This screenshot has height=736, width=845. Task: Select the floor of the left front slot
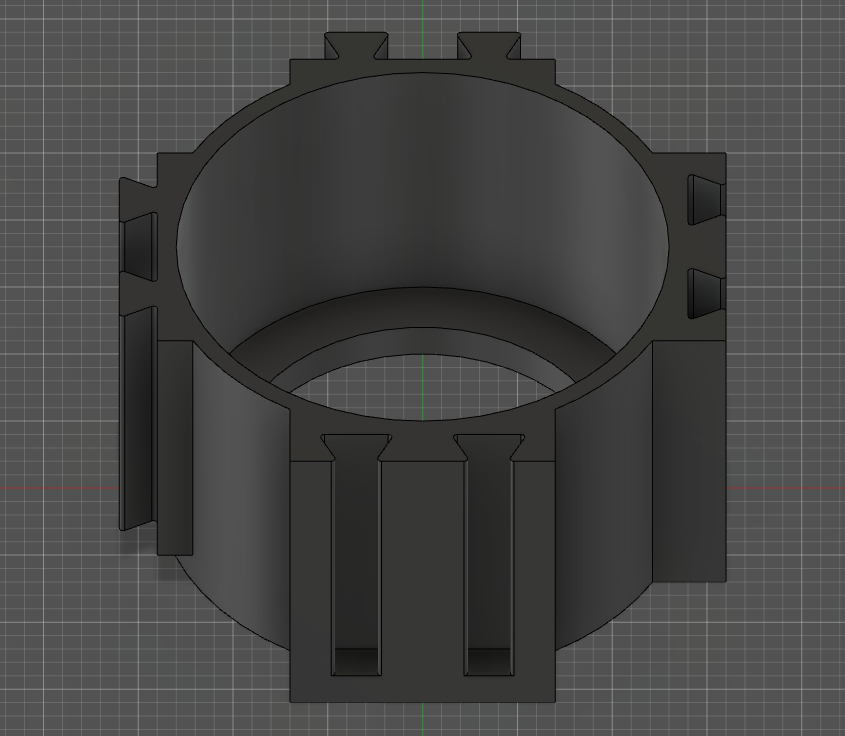click(356, 662)
